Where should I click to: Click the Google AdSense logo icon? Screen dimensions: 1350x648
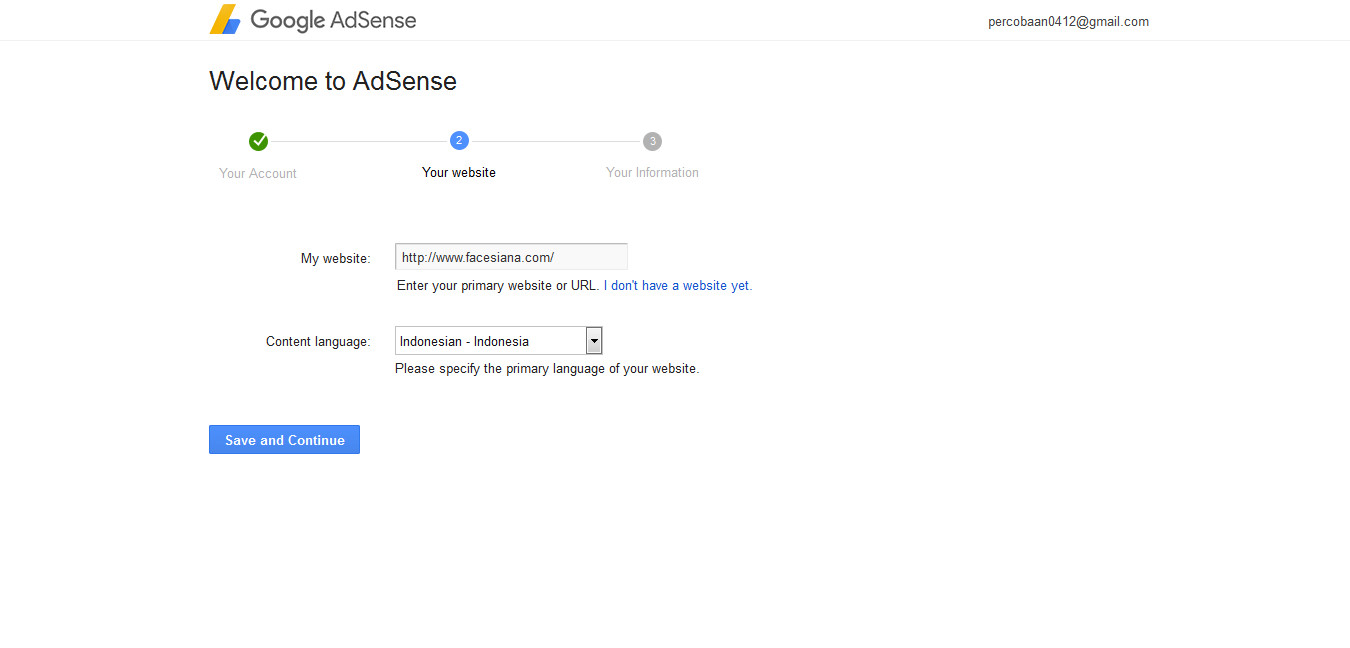coord(225,19)
